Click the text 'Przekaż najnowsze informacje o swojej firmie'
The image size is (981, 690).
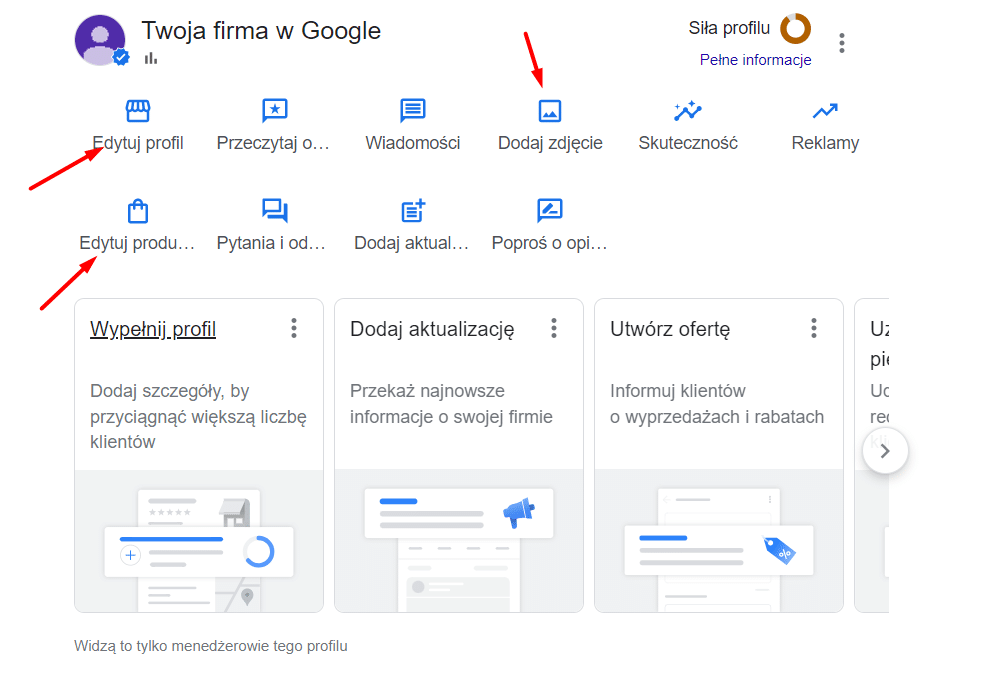pyautogui.click(x=451, y=403)
